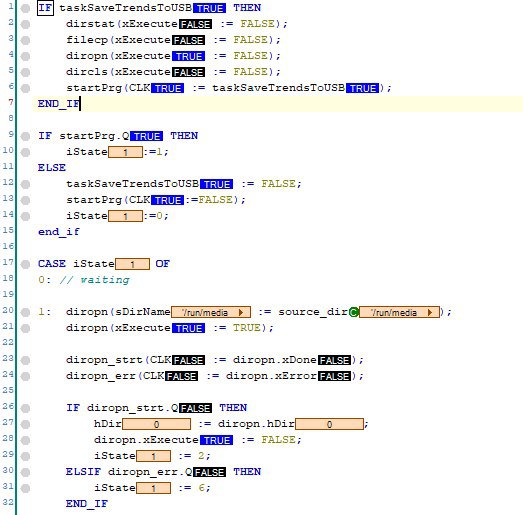Viewport: 523px width, 515px height.
Task: Toggle breakpoint marker on line 4 diropn call
Action: tap(25, 56)
